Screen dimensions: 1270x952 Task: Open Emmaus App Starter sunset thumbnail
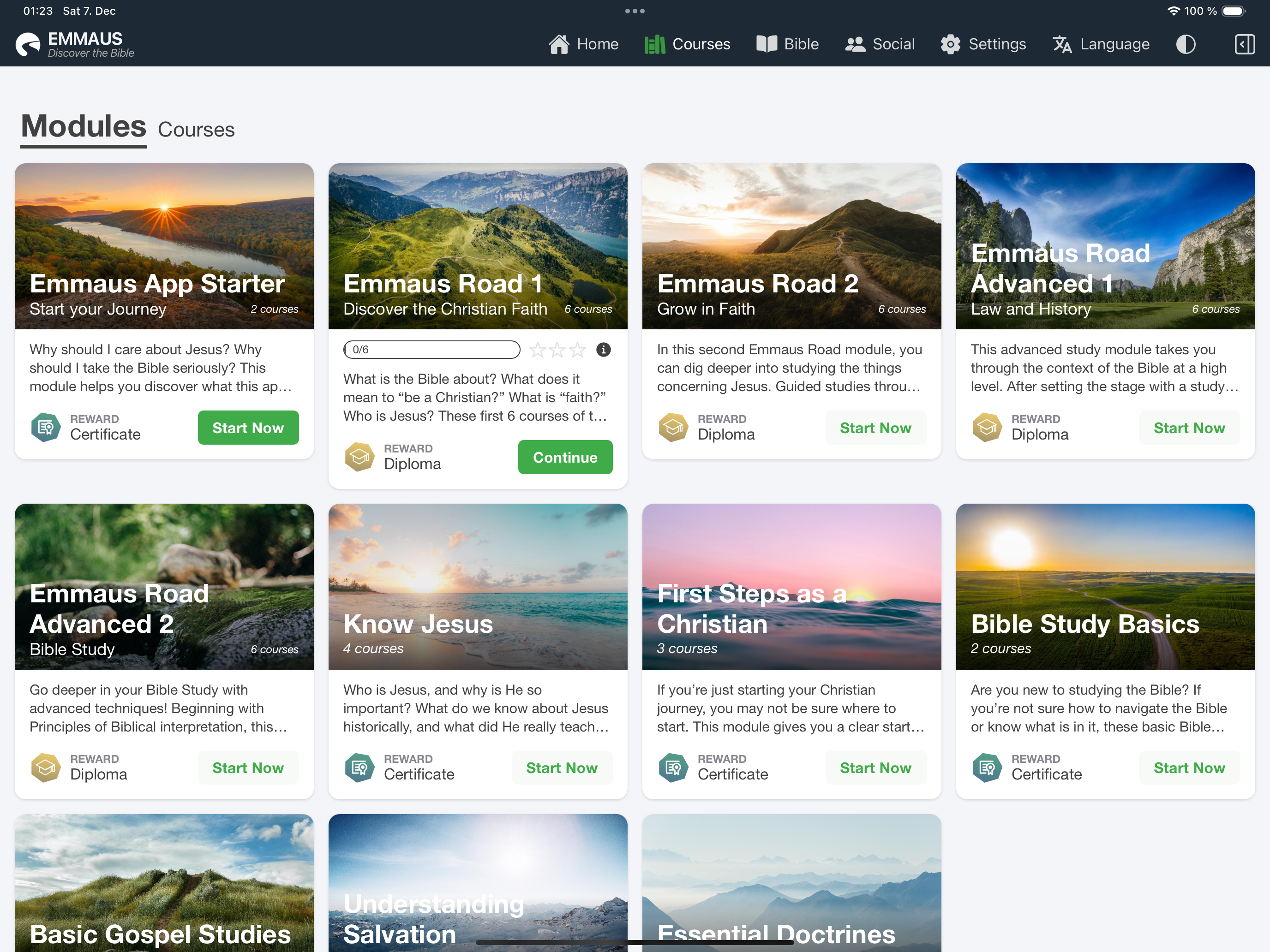point(164,246)
